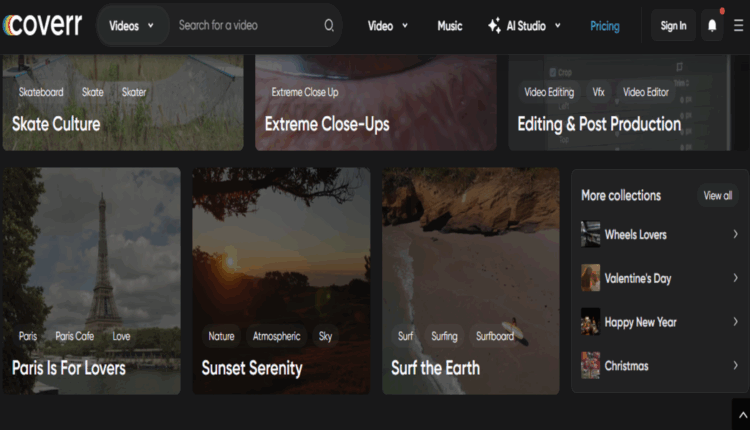Click the AI Studio sparkle icon
Viewport: 750px width, 430px height.
494,26
